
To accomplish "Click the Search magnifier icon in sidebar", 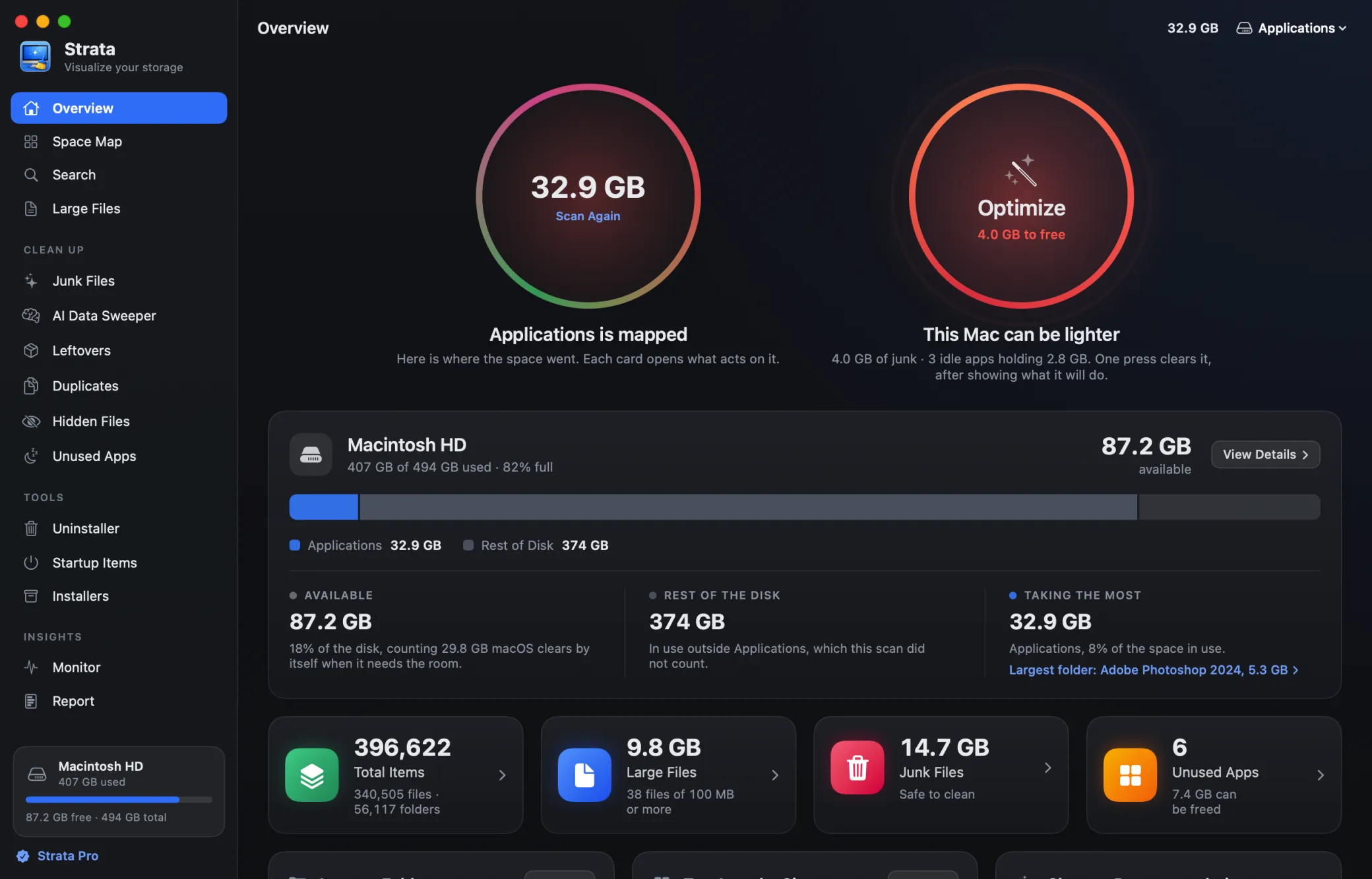I will pos(31,175).
